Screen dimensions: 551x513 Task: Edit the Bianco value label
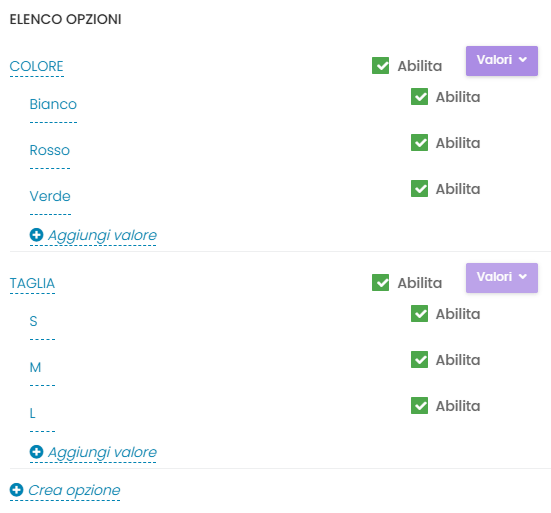click(x=53, y=104)
